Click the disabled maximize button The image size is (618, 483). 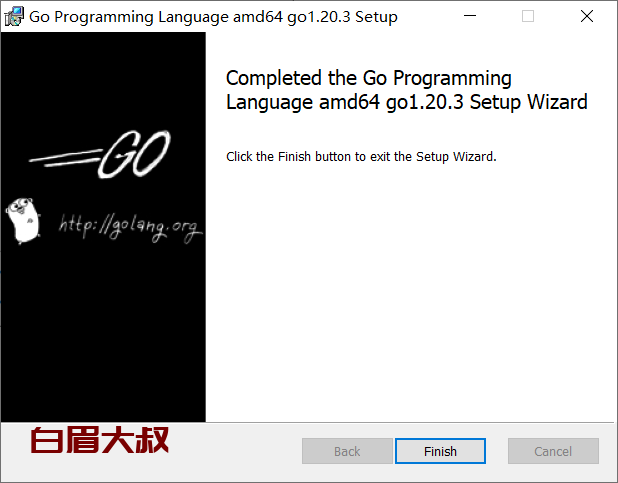528,16
